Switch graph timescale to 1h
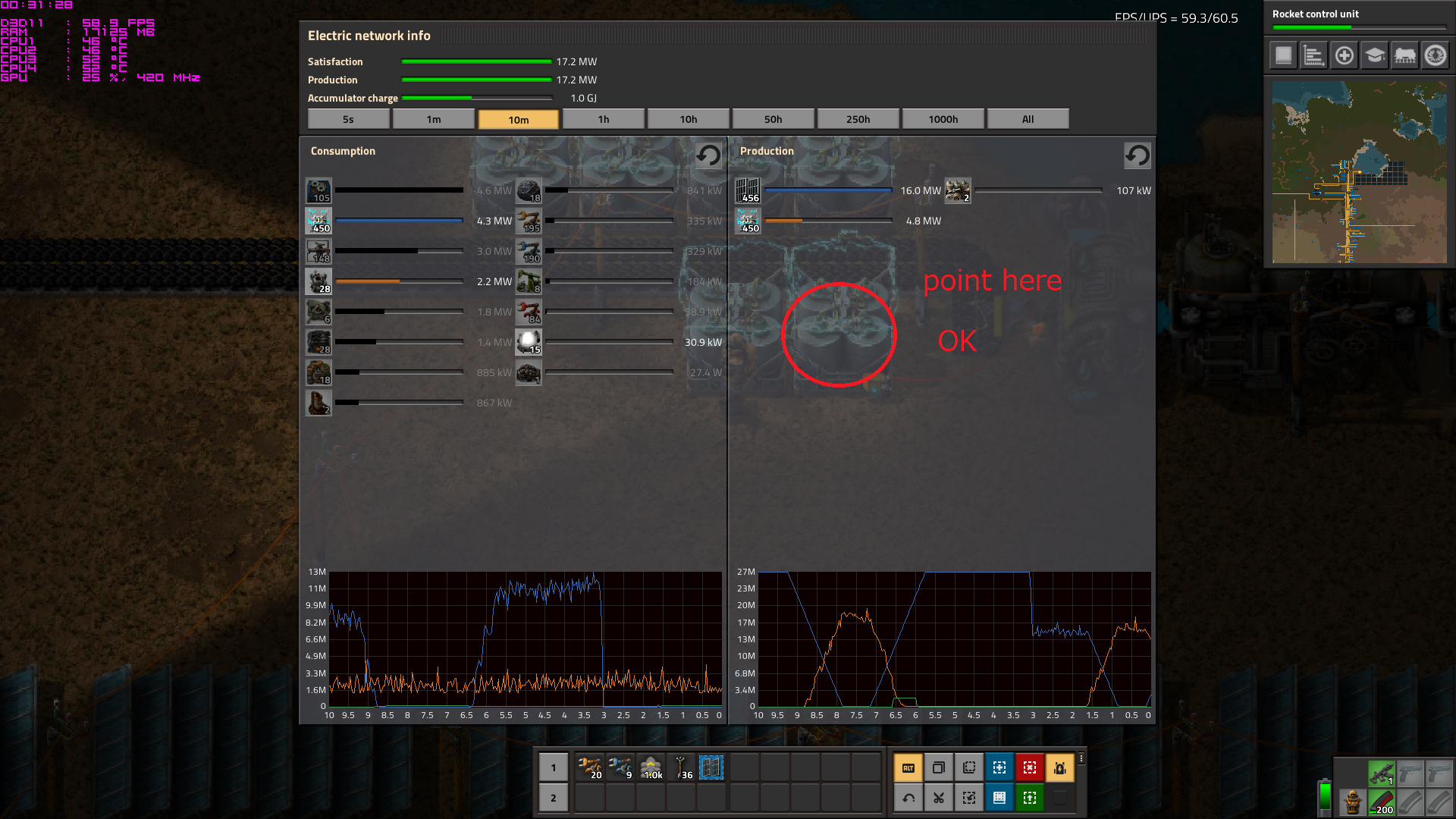Viewport: 1456px width, 819px height. click(x=603, y=119)
